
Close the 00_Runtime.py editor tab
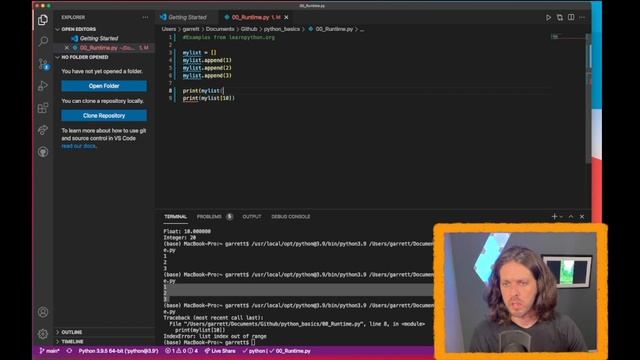(x=286, y=17)
